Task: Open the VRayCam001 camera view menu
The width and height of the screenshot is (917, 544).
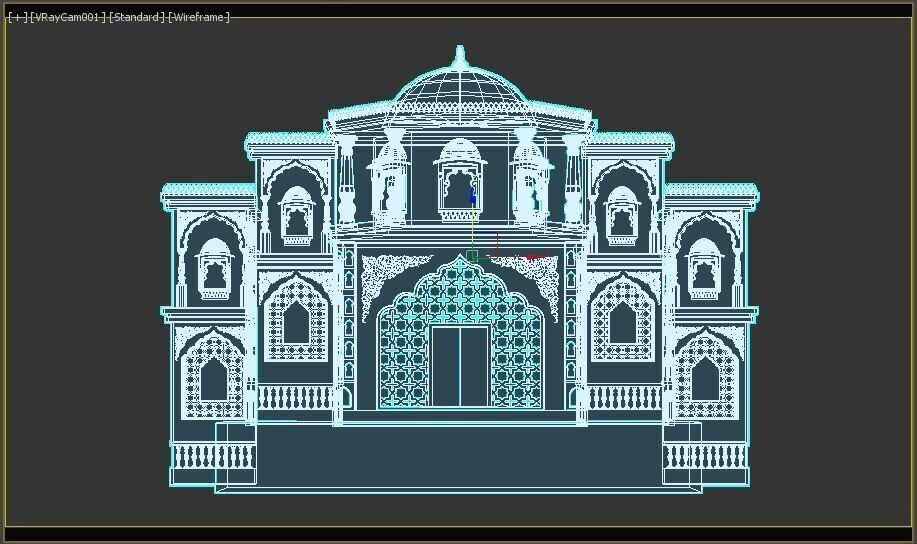Action: [x=68, y=18]
